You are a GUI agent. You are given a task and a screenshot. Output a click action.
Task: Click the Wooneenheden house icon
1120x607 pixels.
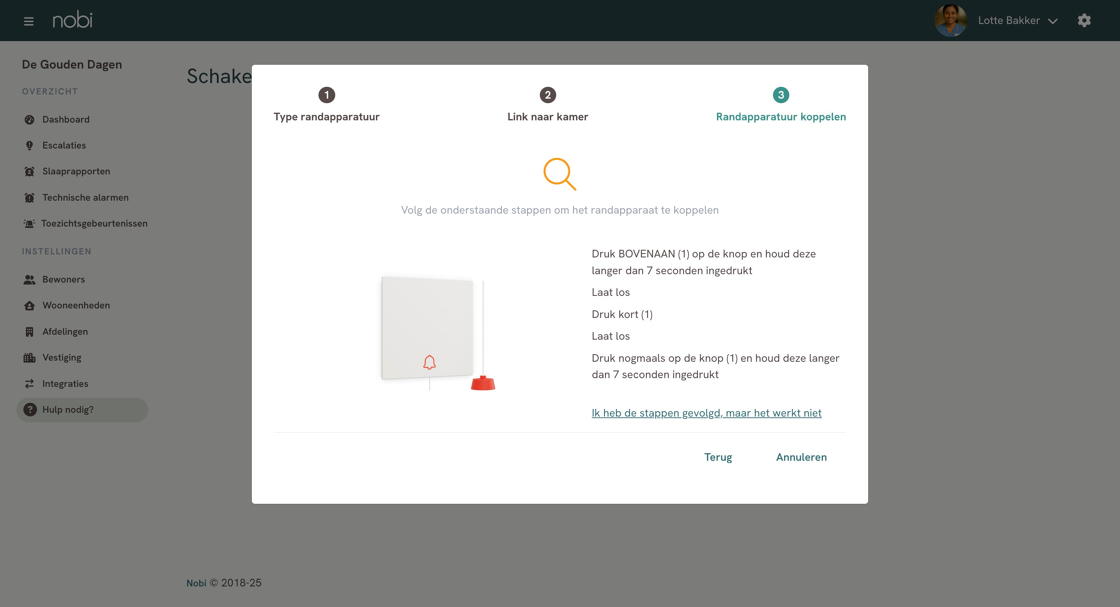coord(29,306)
